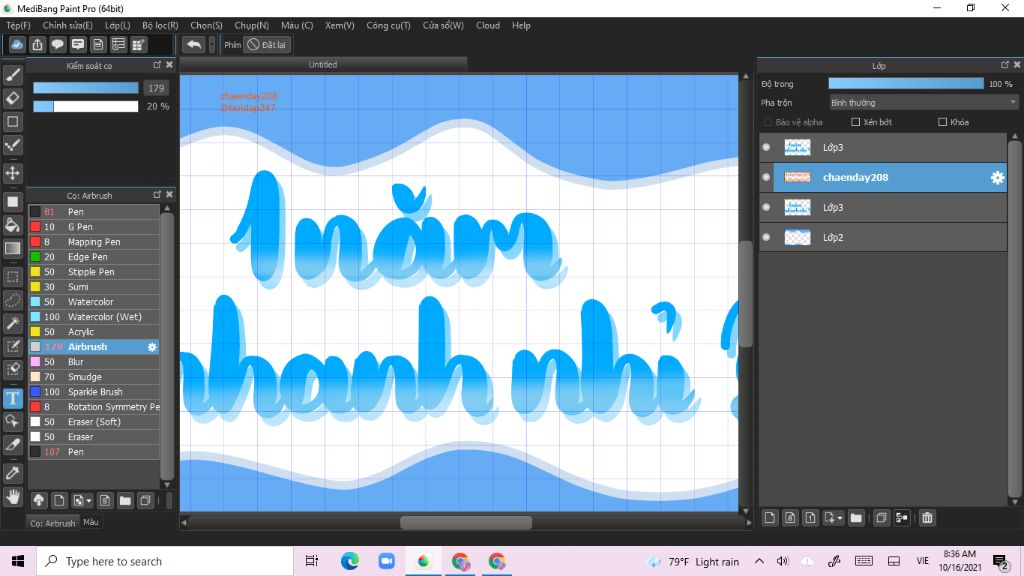The height and width of the screenshot is (576, 1024).
Task: Open Windows Start menu
Action: (18, 561)
